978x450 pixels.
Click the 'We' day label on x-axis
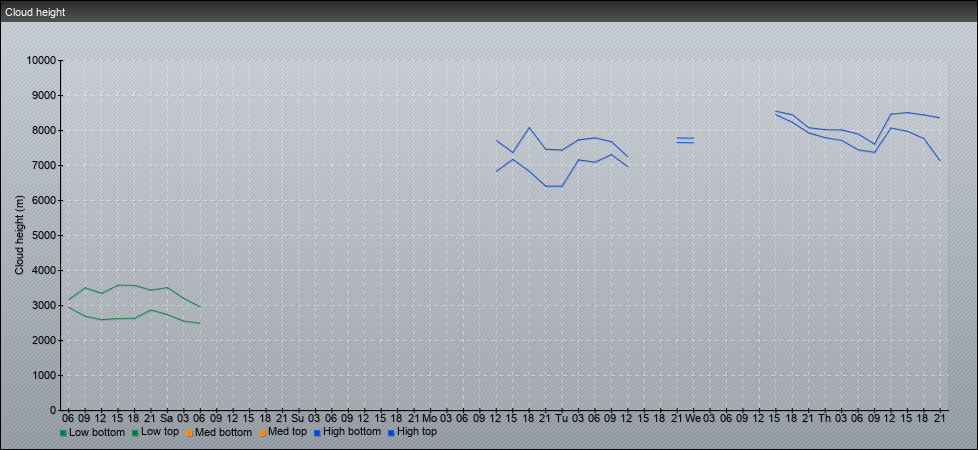[x=693, y=418]
